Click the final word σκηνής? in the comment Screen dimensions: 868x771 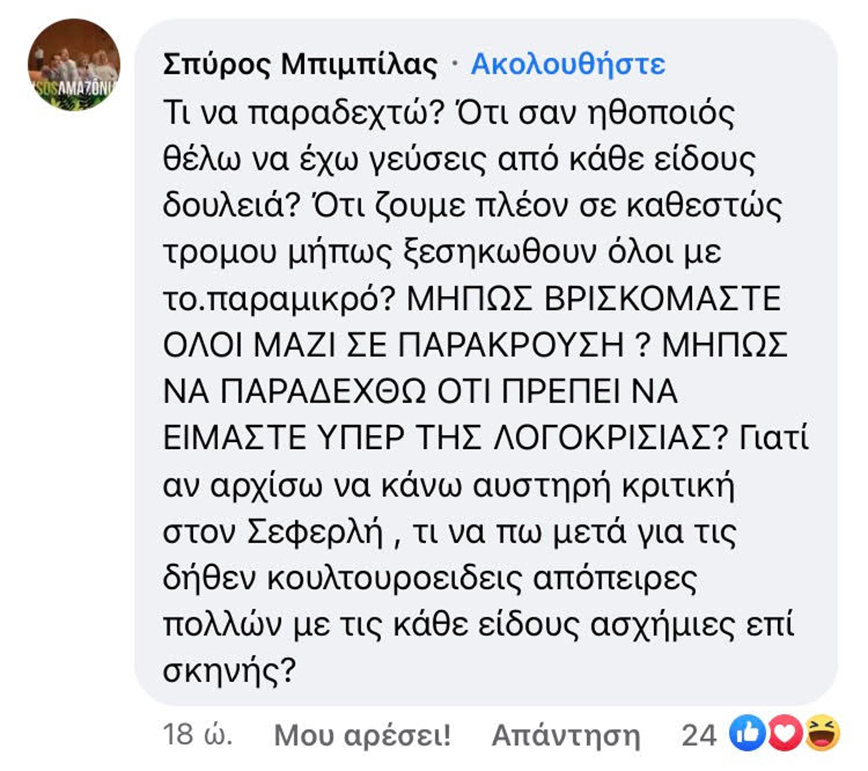229,666
